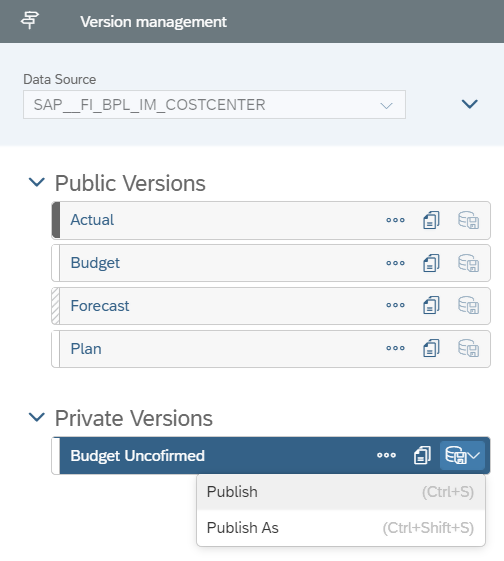The width and height of the screenshot is (504, 561).
Task: Copy the Actual version
Action: pos(431,220)
